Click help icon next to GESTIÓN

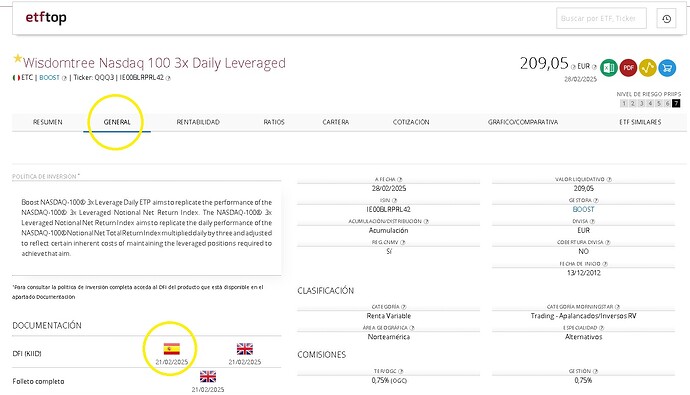pyautogui.click(x=595, y=371)
